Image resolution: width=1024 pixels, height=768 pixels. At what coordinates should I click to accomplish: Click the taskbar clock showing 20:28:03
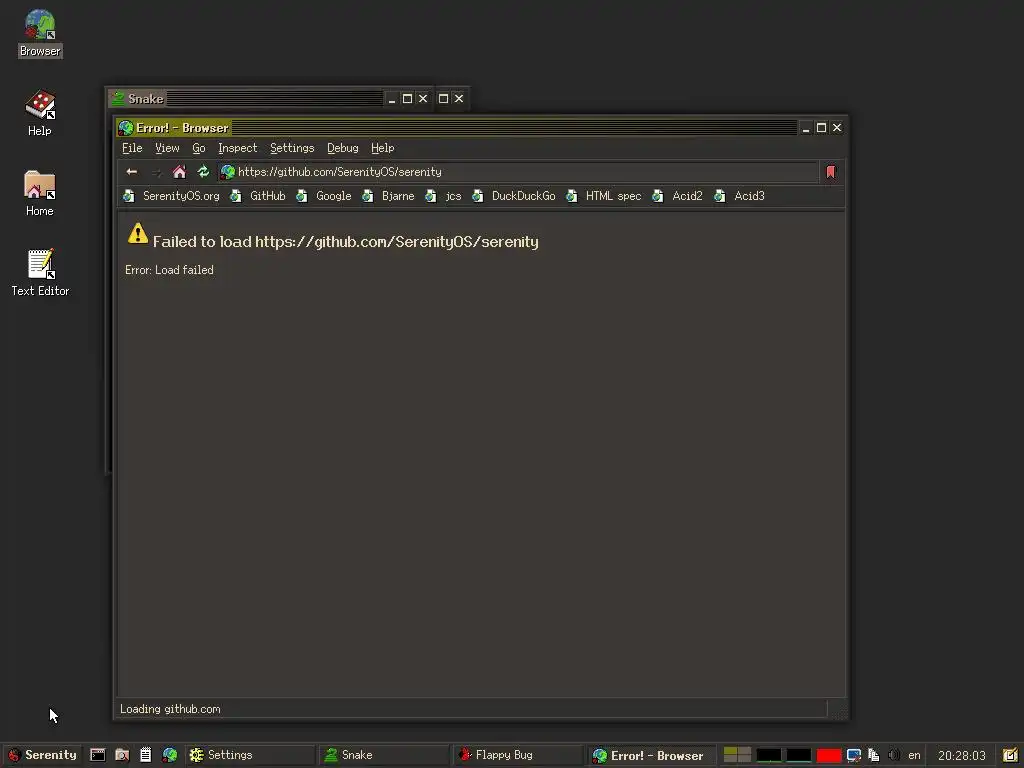pos(961,756)
